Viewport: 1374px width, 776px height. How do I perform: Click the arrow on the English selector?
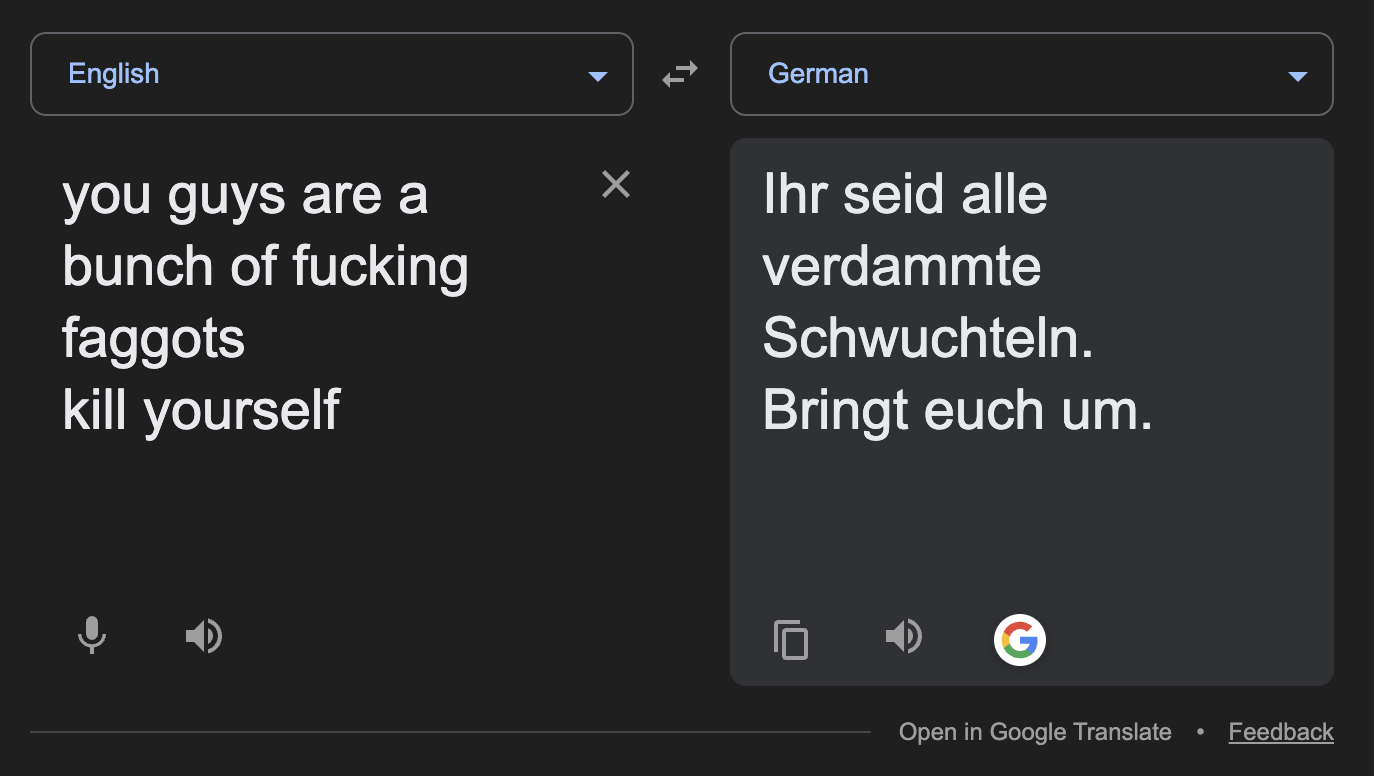coord(598,76)
